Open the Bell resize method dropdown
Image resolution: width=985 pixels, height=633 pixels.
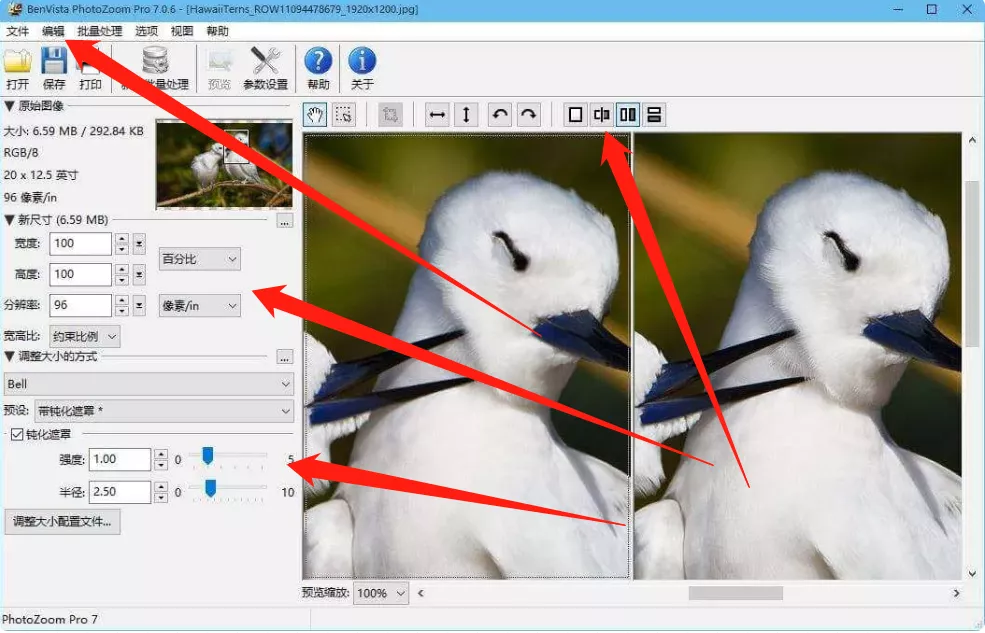click(148, 384)
